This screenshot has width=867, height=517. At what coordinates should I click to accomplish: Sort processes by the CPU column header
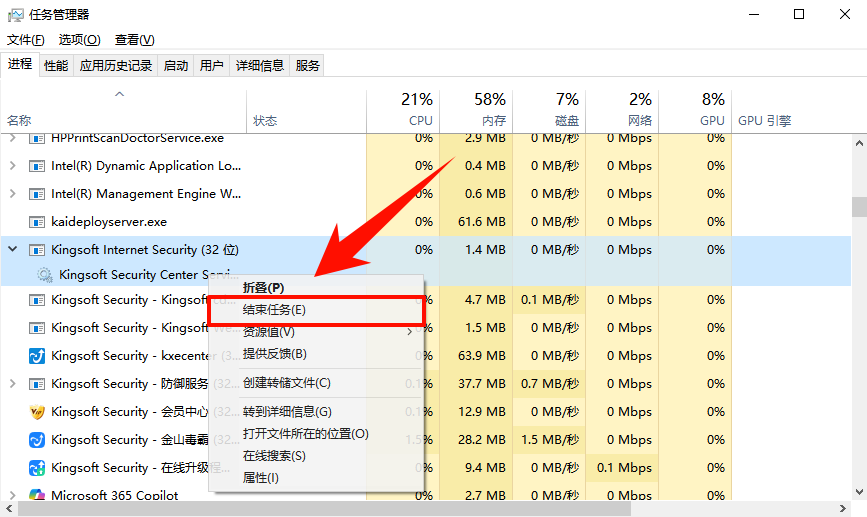click(402, 108)
